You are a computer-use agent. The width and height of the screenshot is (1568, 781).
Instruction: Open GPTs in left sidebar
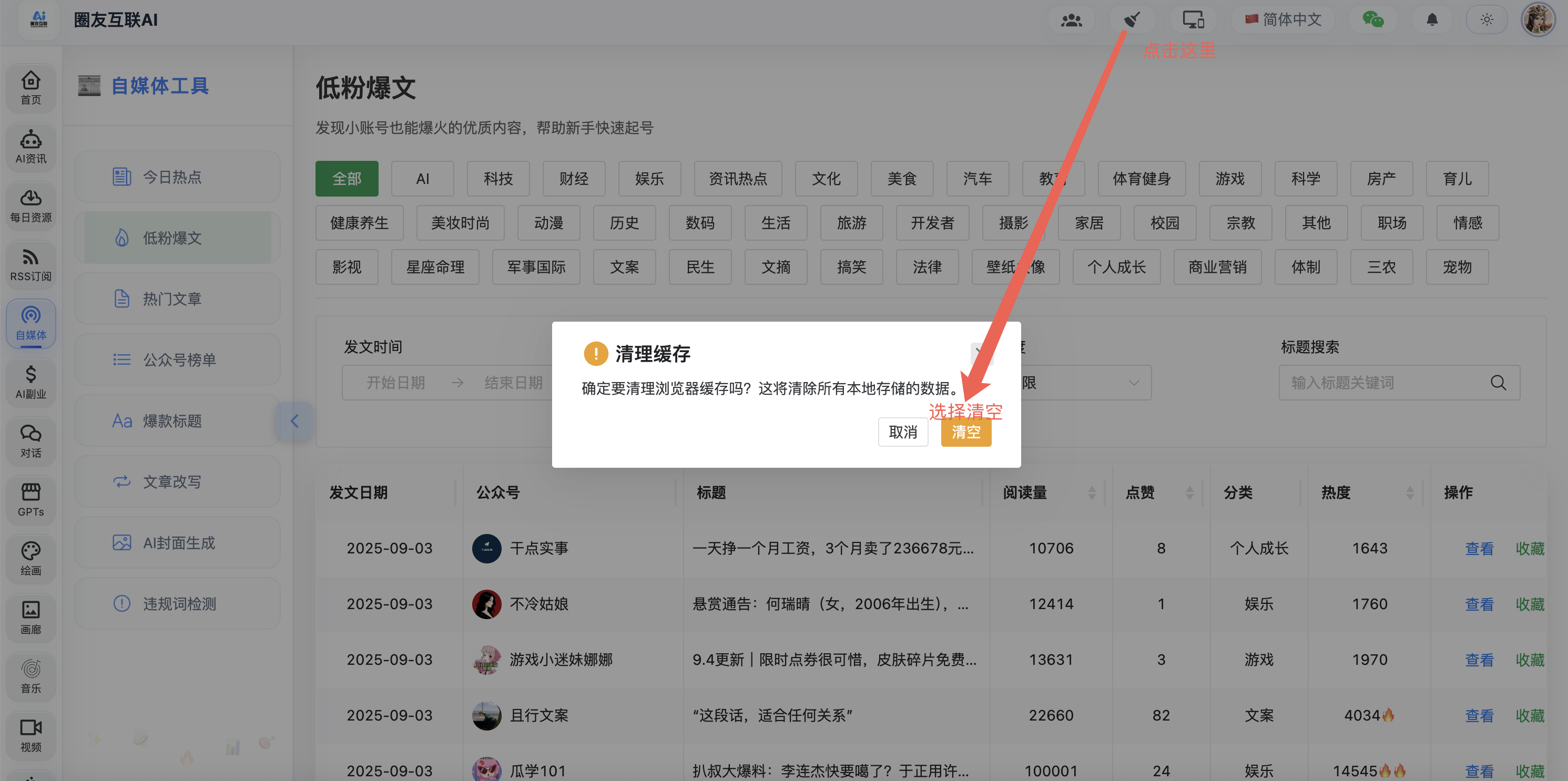pos(31,500)
